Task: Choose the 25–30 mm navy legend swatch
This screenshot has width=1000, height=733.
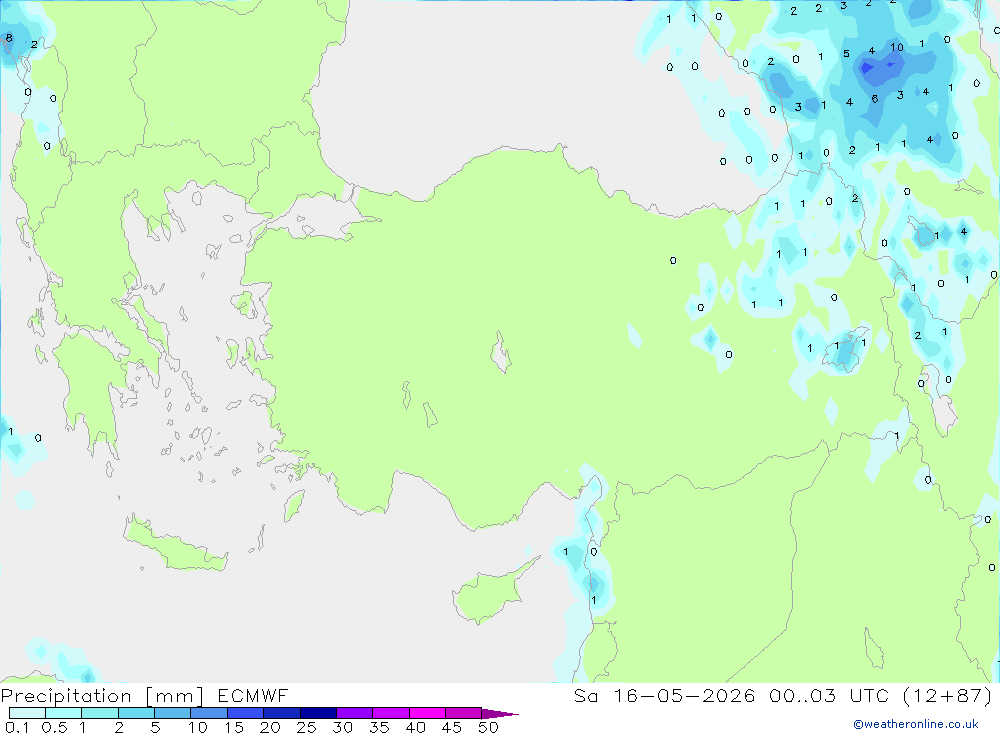Action: tap(318, 713)
